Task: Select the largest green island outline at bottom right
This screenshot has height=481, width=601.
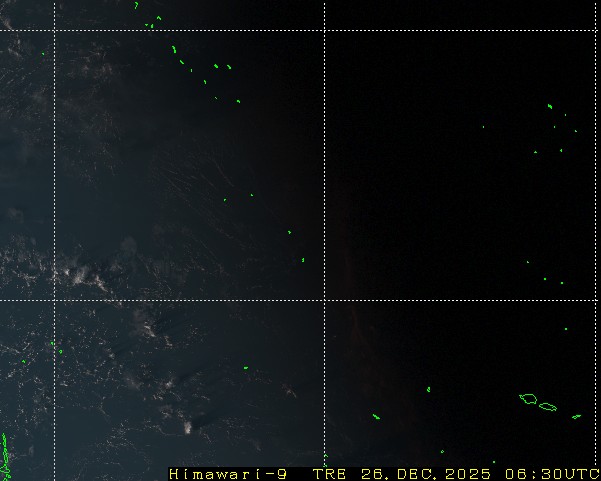Action: 528,399
